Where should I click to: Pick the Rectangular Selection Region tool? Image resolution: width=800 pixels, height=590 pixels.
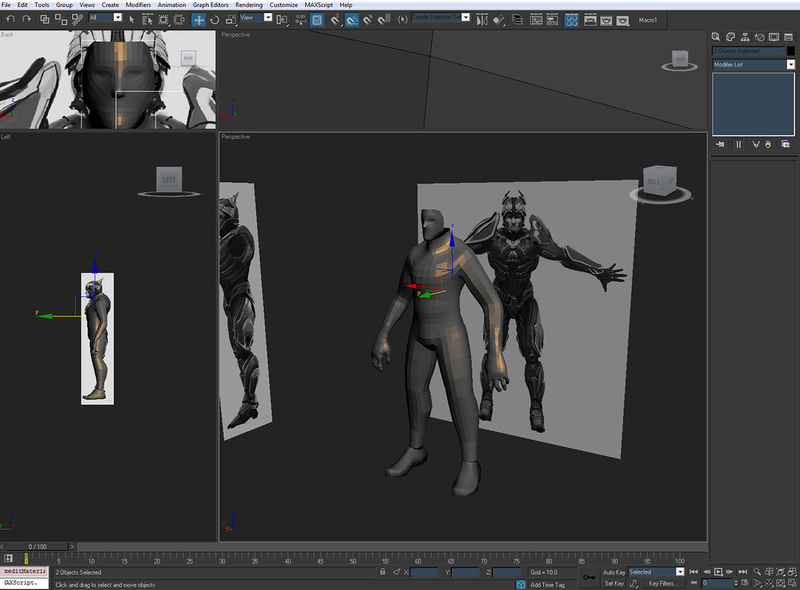click(163, 19)
